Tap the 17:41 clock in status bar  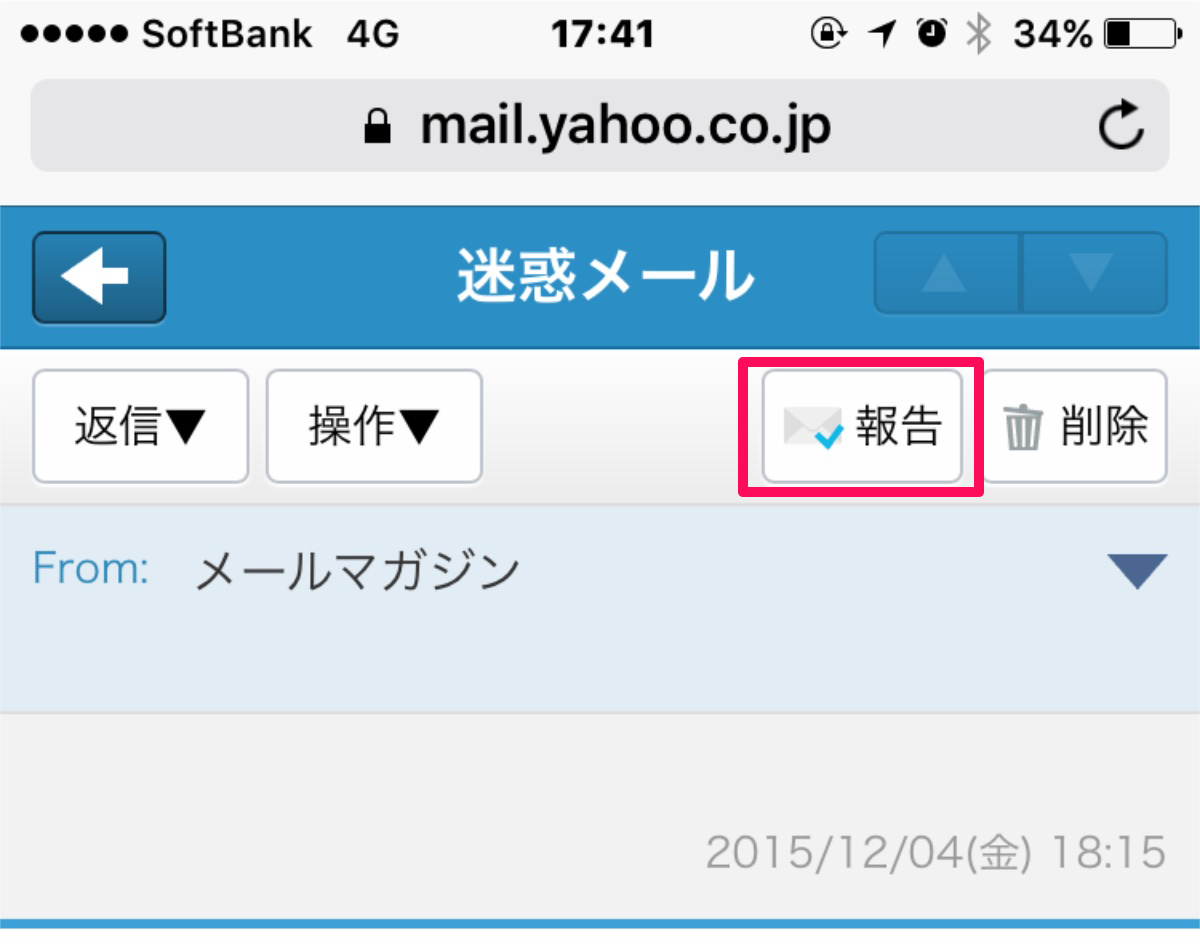603,35
